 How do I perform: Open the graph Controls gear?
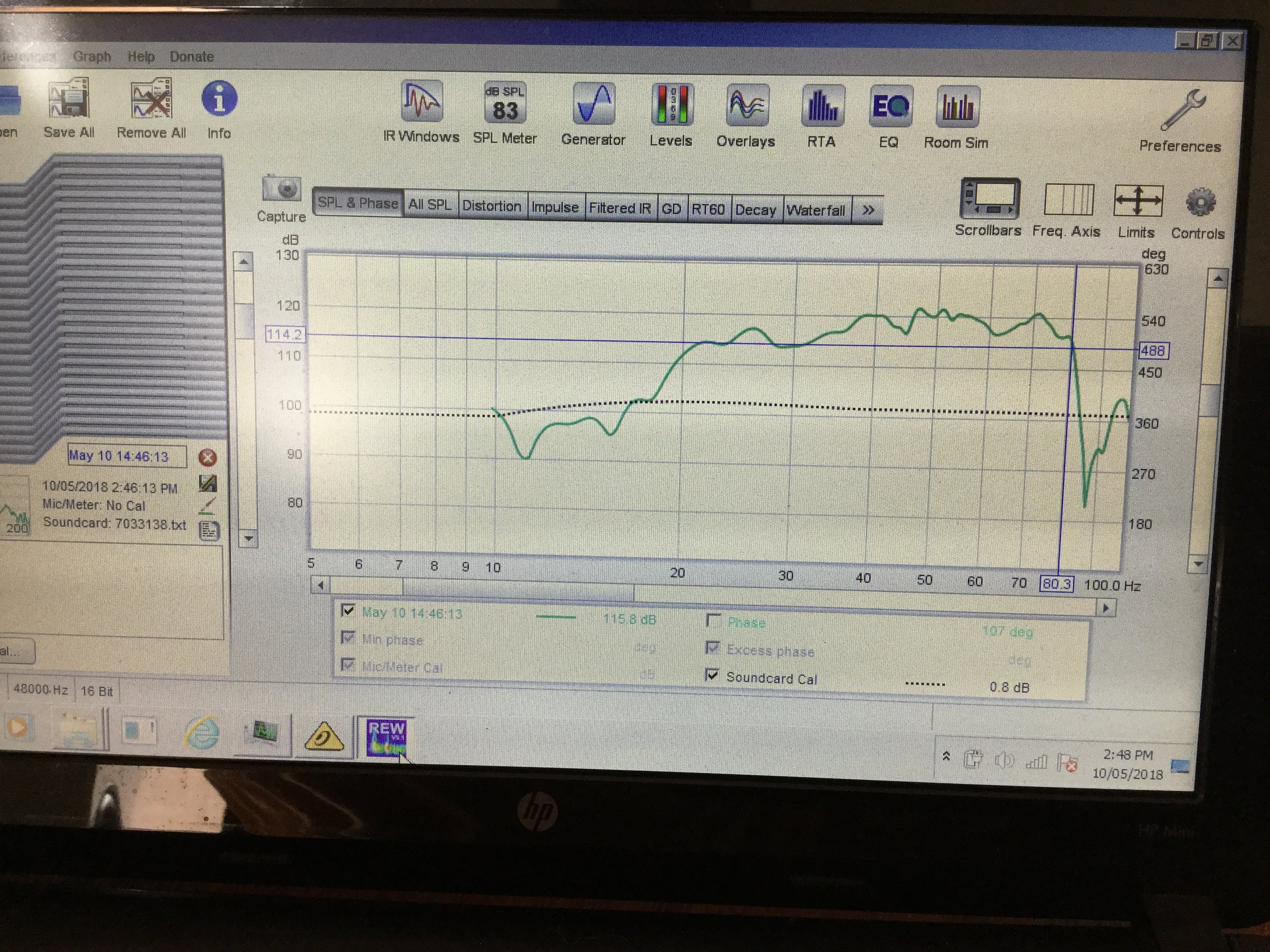pos(1200,203)
